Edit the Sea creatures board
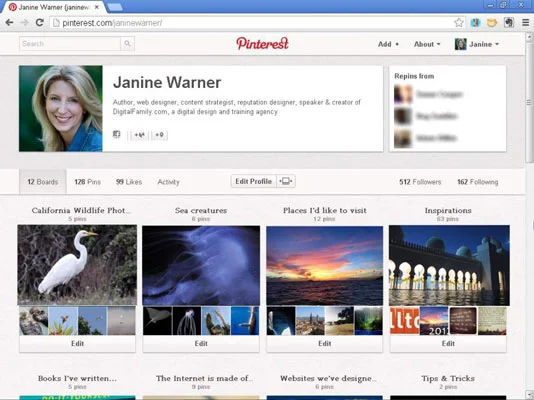 pos(201,343)
